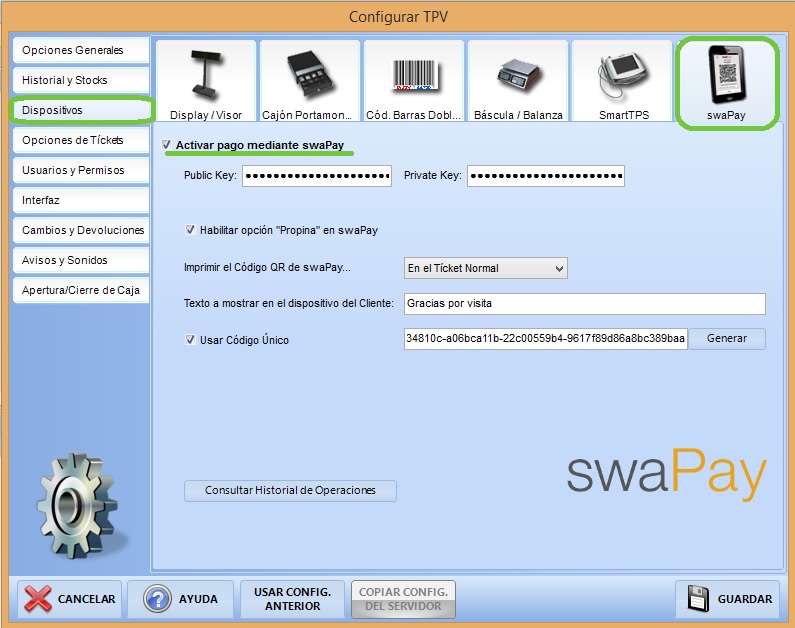Open the Cód. Barras Doble tab

coord(414,81)
